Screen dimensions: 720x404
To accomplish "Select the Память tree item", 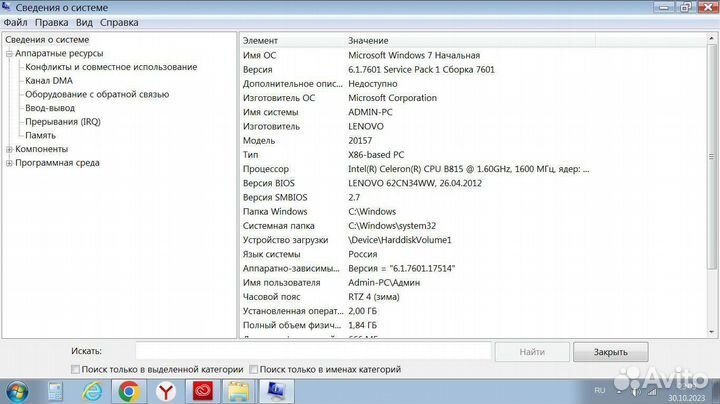I will tap(40, 135).
